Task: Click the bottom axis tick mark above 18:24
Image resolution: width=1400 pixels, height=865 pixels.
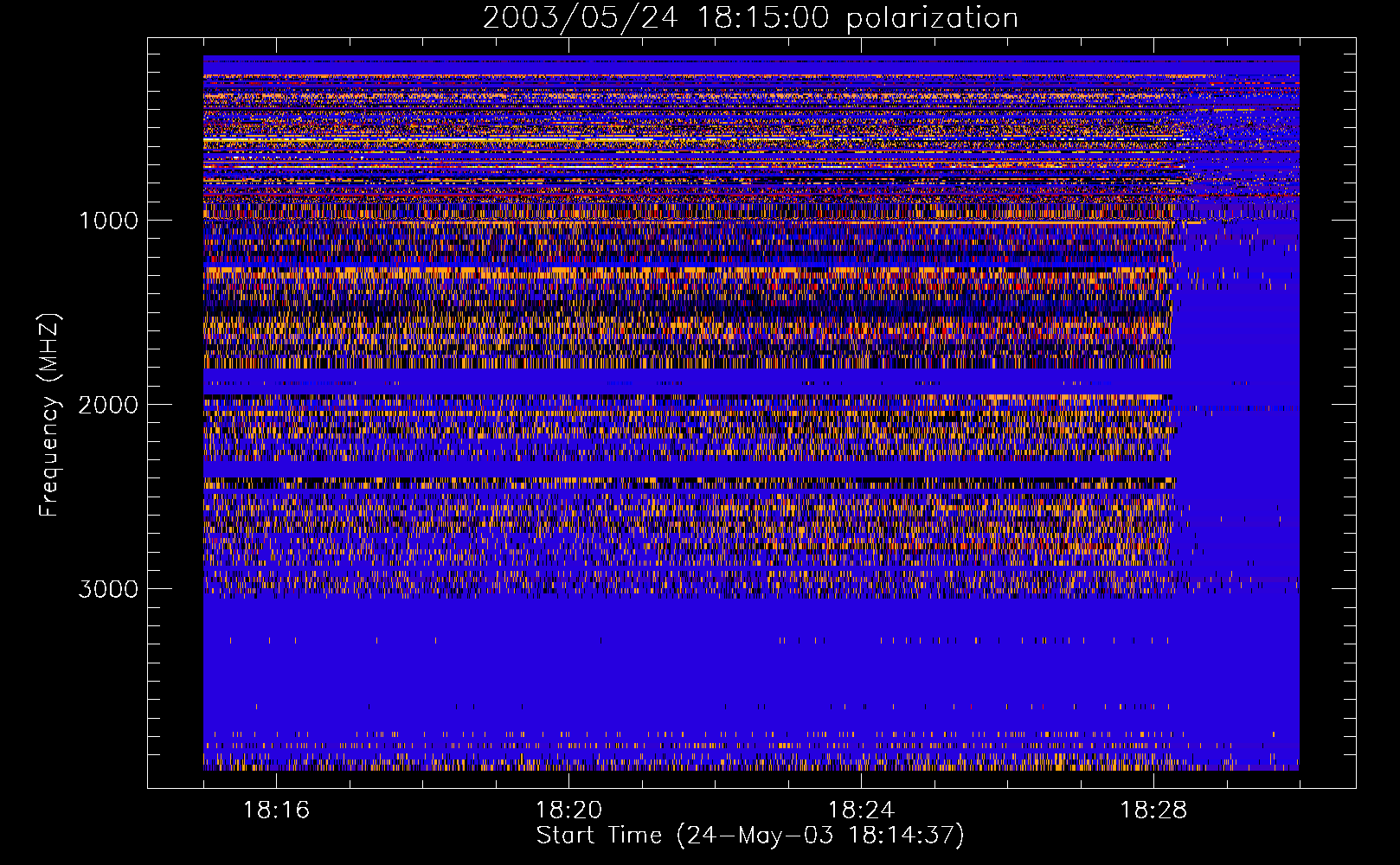Action: click(x=861, y=780)
